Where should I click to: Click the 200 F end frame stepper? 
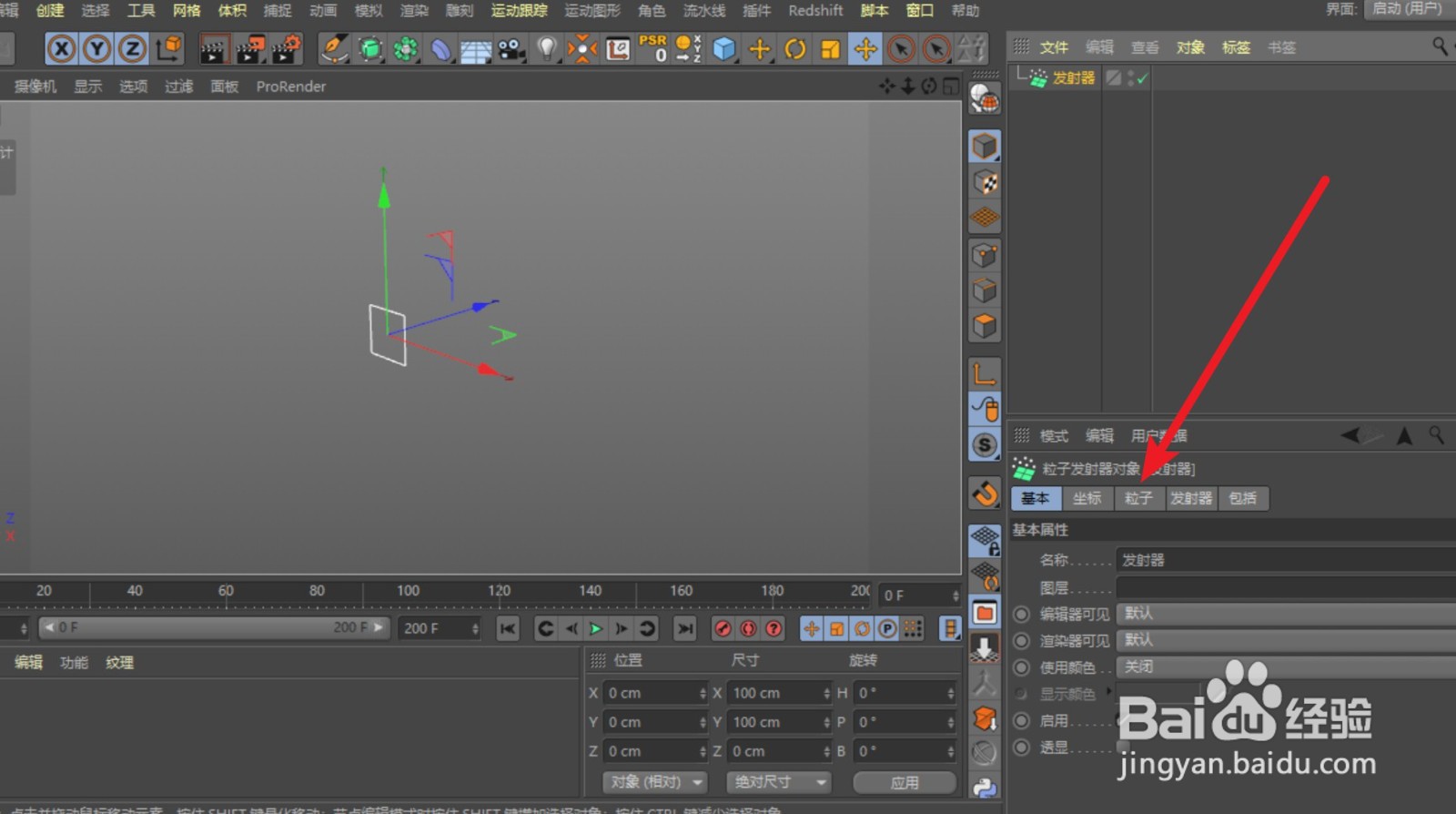475,628
